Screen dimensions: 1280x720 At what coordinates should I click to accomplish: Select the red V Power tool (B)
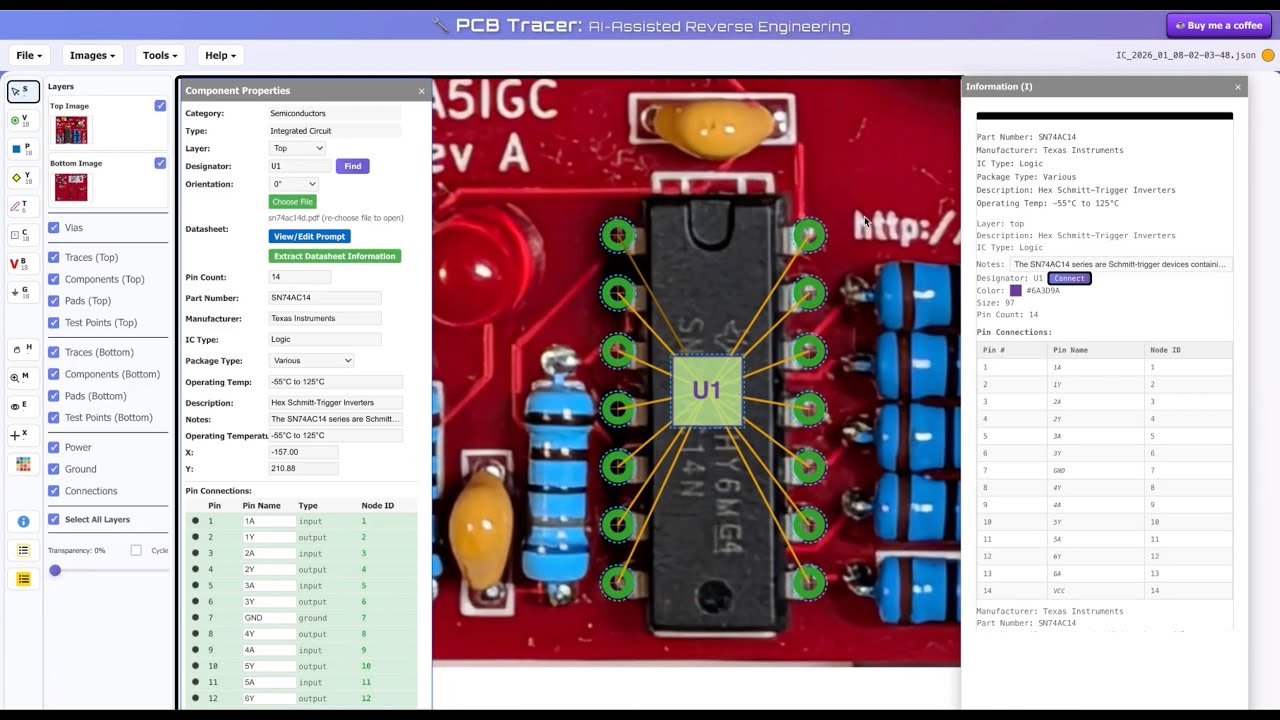23,264
